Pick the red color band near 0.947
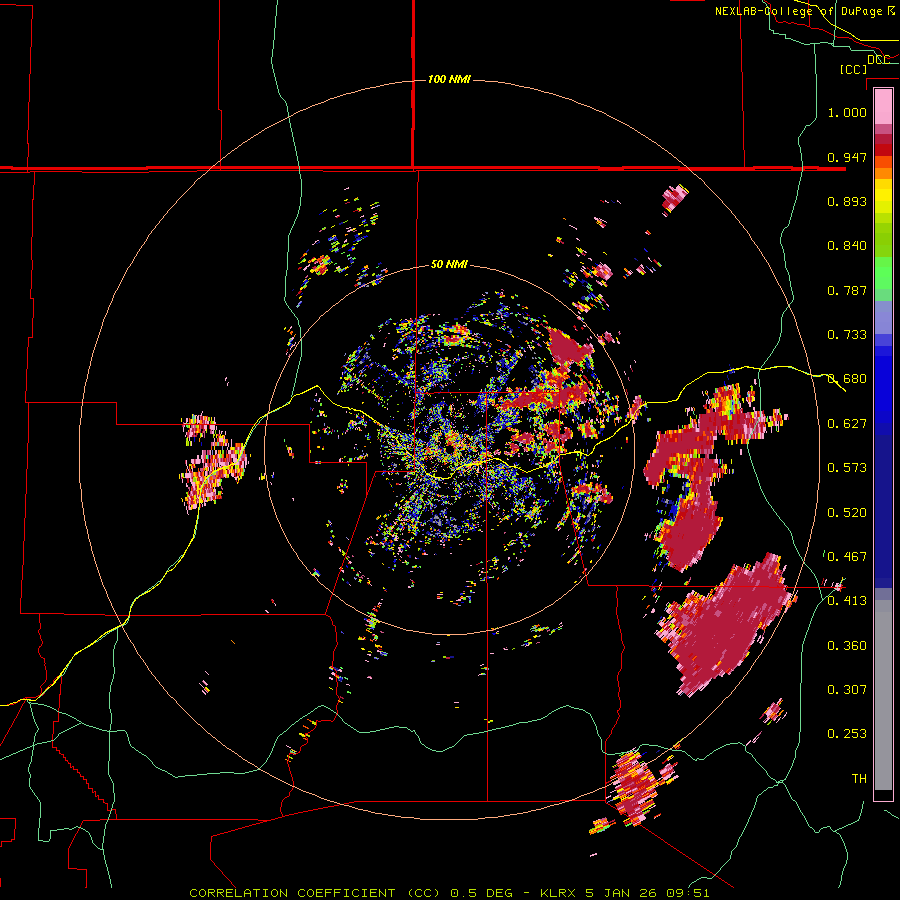The height and width of the screenshot is (900, 900). (883, 150)
